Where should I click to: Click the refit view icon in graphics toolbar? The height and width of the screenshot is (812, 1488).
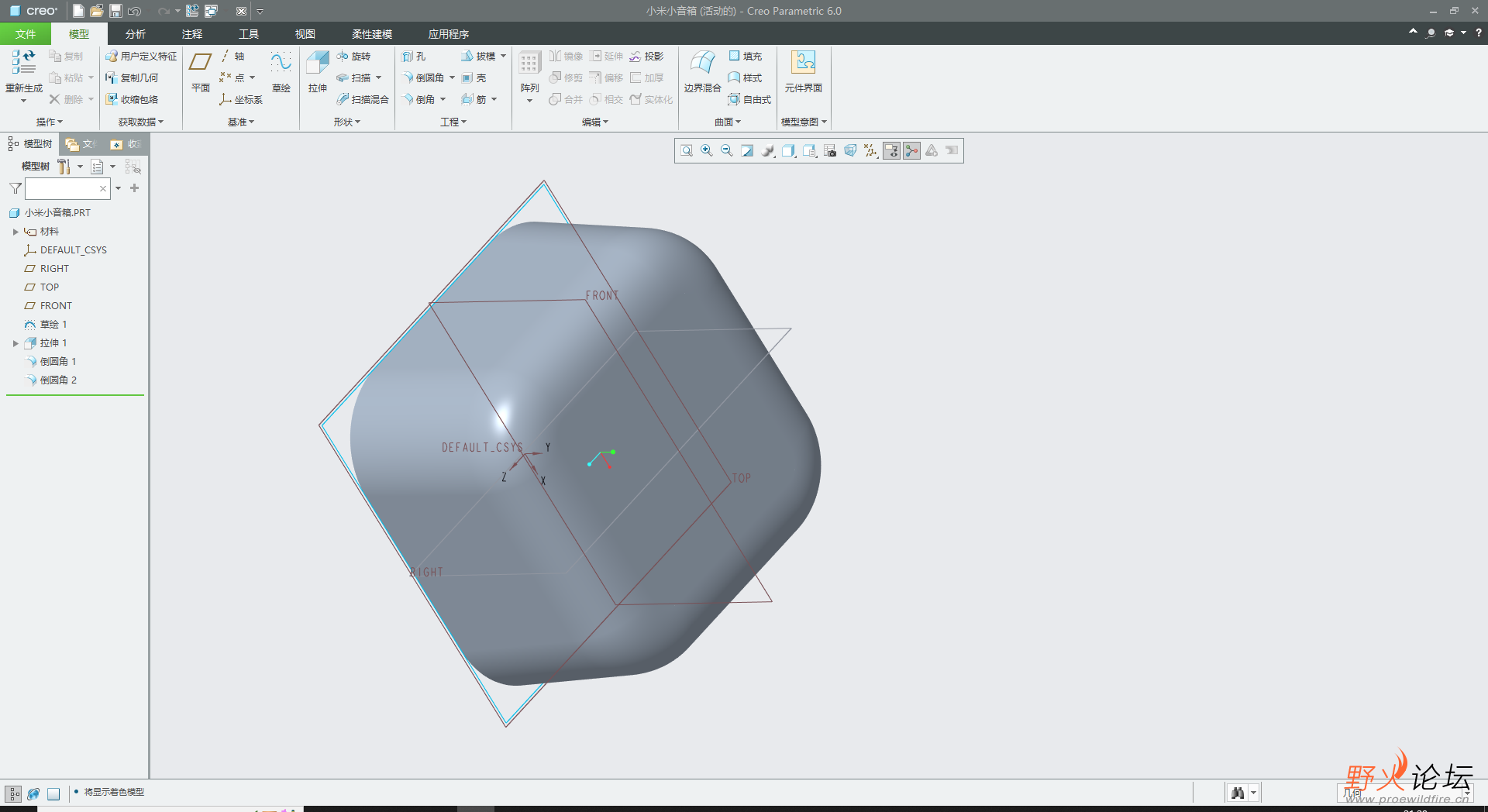pos(687,151)
